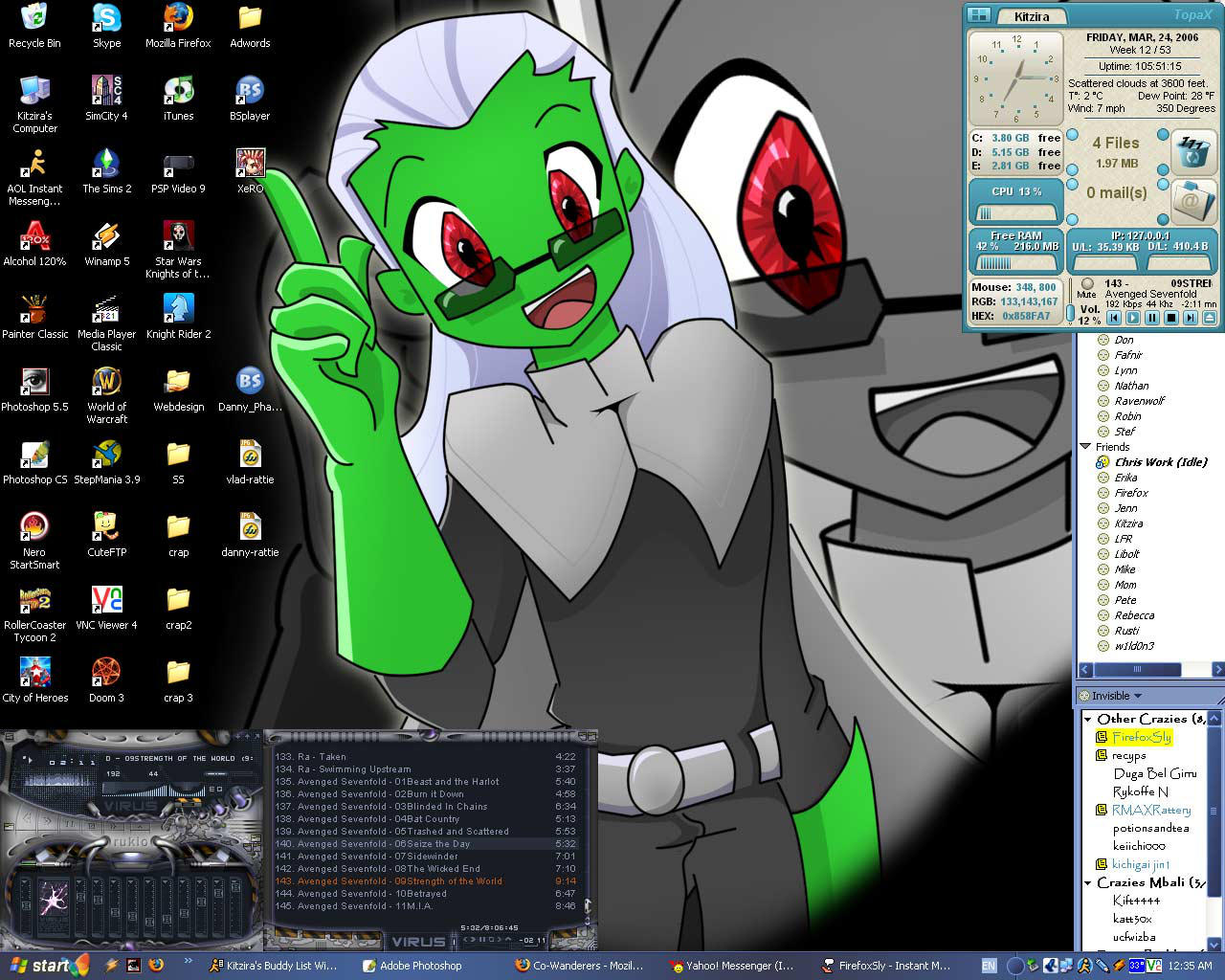Switch to Co-Wanderers Mozilla taskbar button
The width and height of the screenshot is (1225, 980).
point(579,966)
